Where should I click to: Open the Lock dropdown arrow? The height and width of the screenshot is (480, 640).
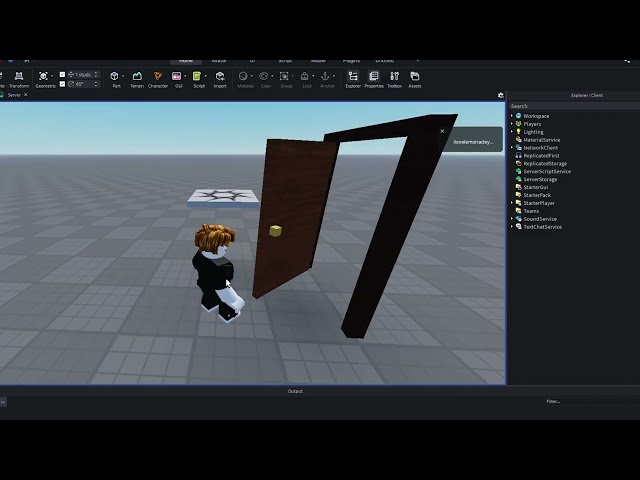313,76
